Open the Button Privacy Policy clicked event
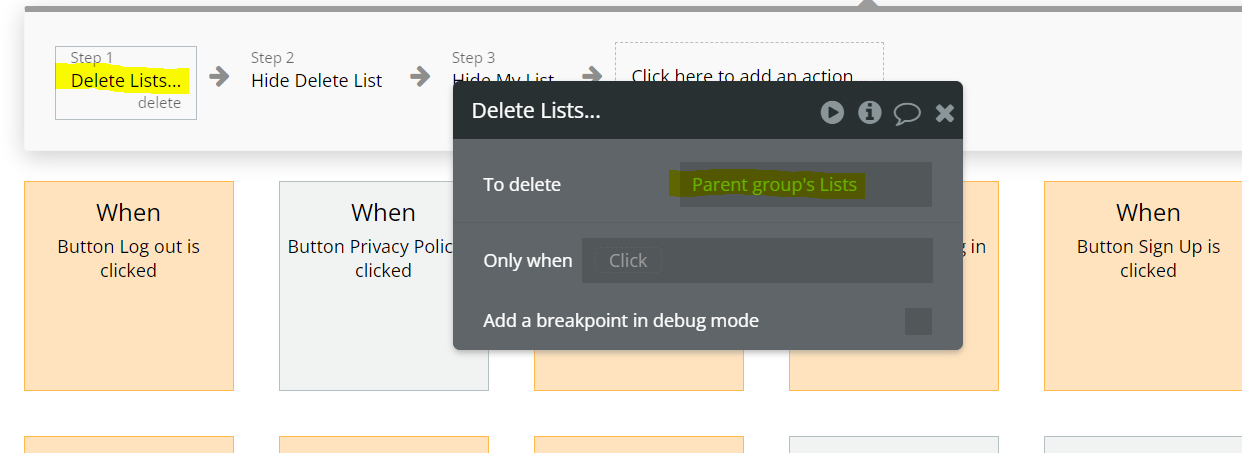 (384, 286)
